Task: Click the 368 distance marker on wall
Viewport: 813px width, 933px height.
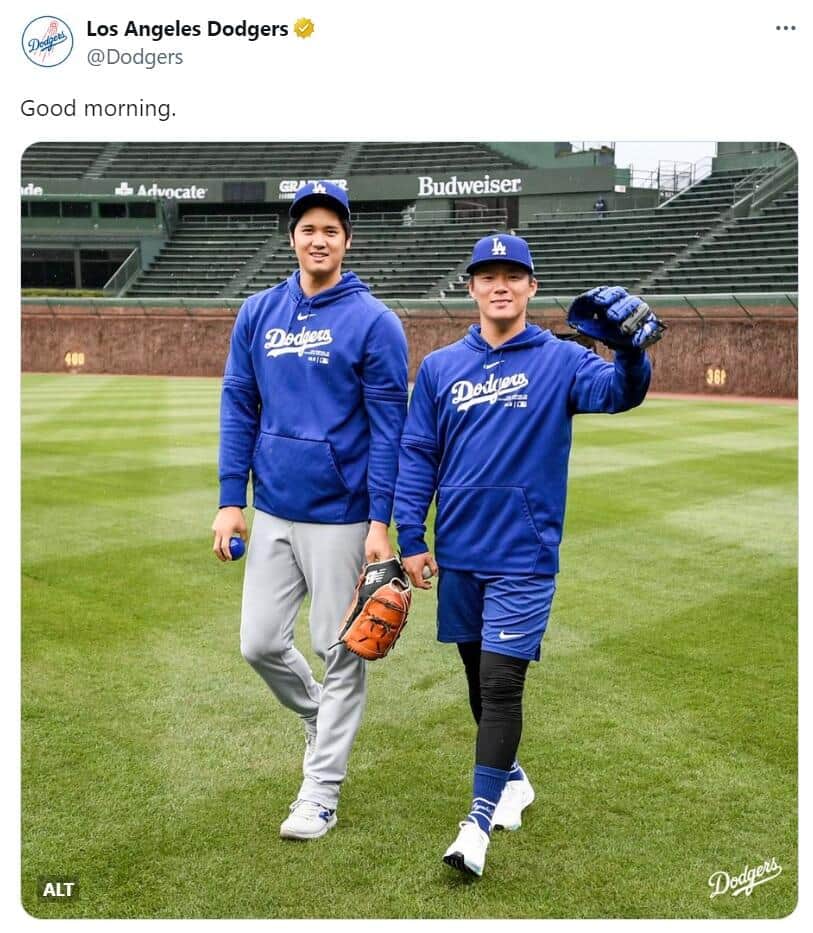Action: pyautogui.click(x=715, y=377)
